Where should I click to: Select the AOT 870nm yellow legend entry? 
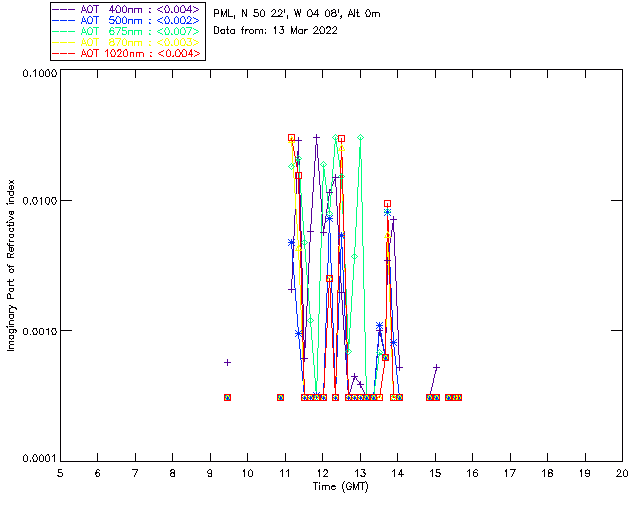click(127, 42)
